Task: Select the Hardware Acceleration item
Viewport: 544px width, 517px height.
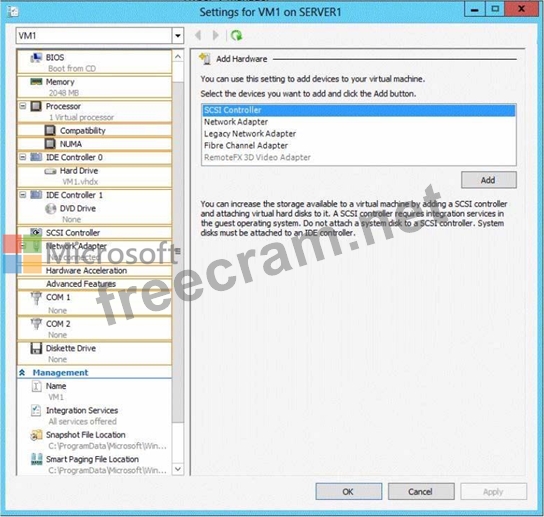Action: 94,270
